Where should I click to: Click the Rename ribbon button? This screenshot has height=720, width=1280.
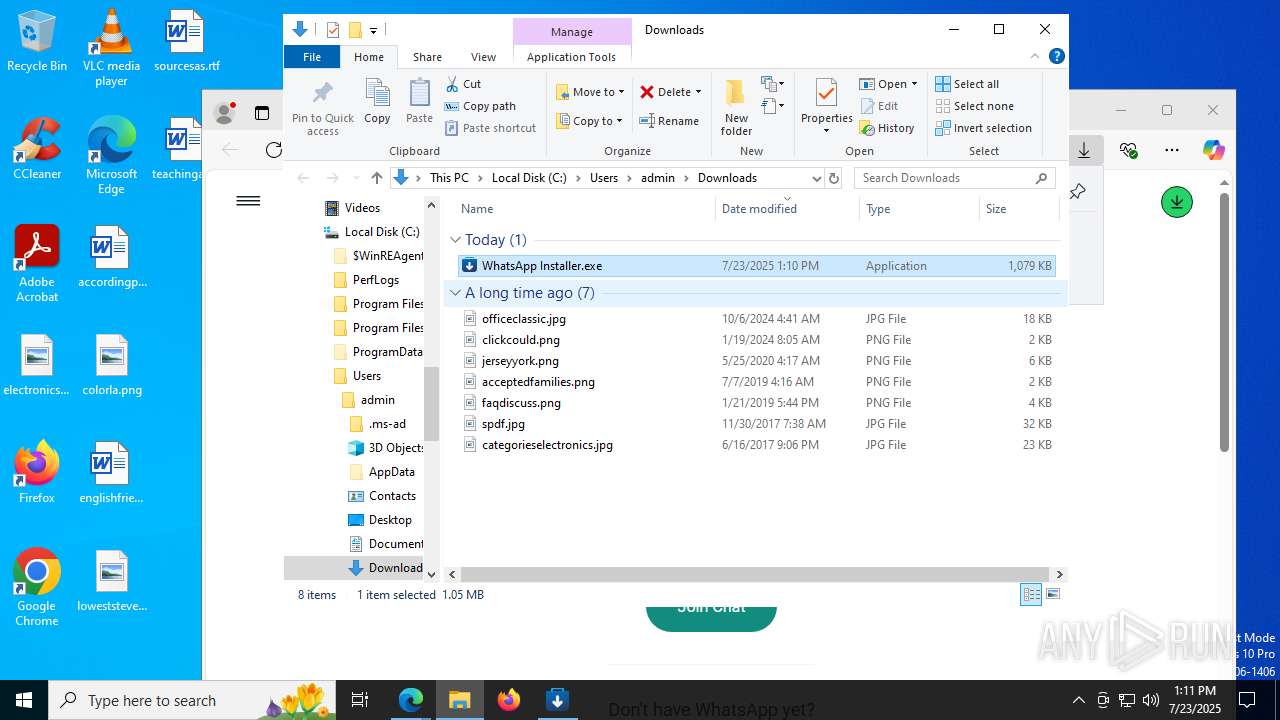pos(669,121)
